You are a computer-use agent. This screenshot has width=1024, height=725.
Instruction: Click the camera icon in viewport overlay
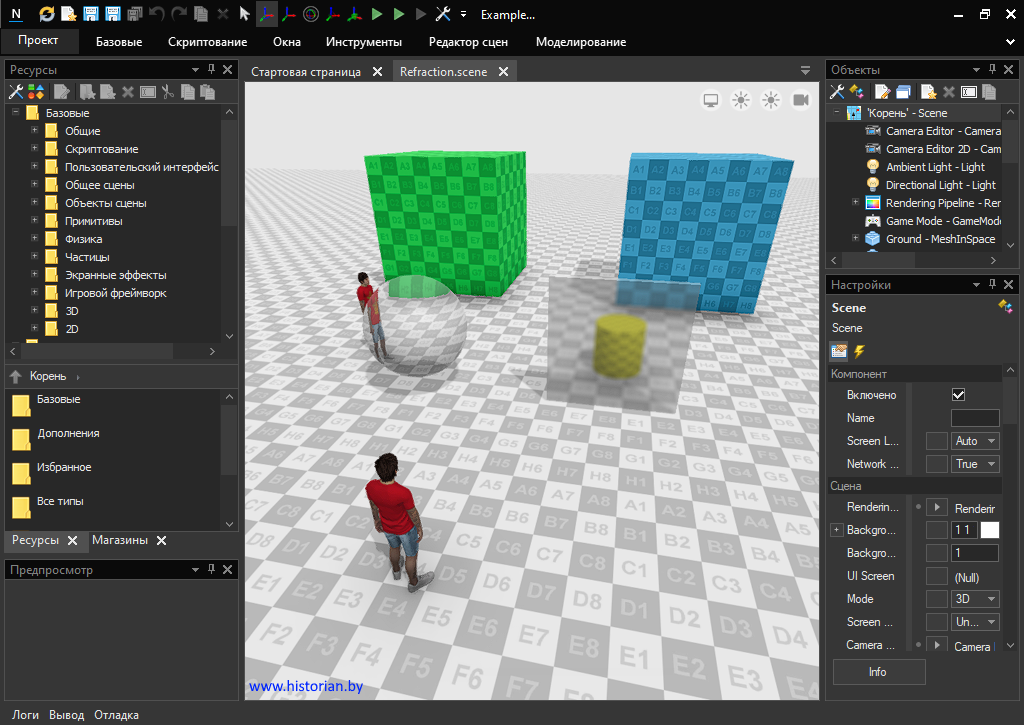[800, 100]
